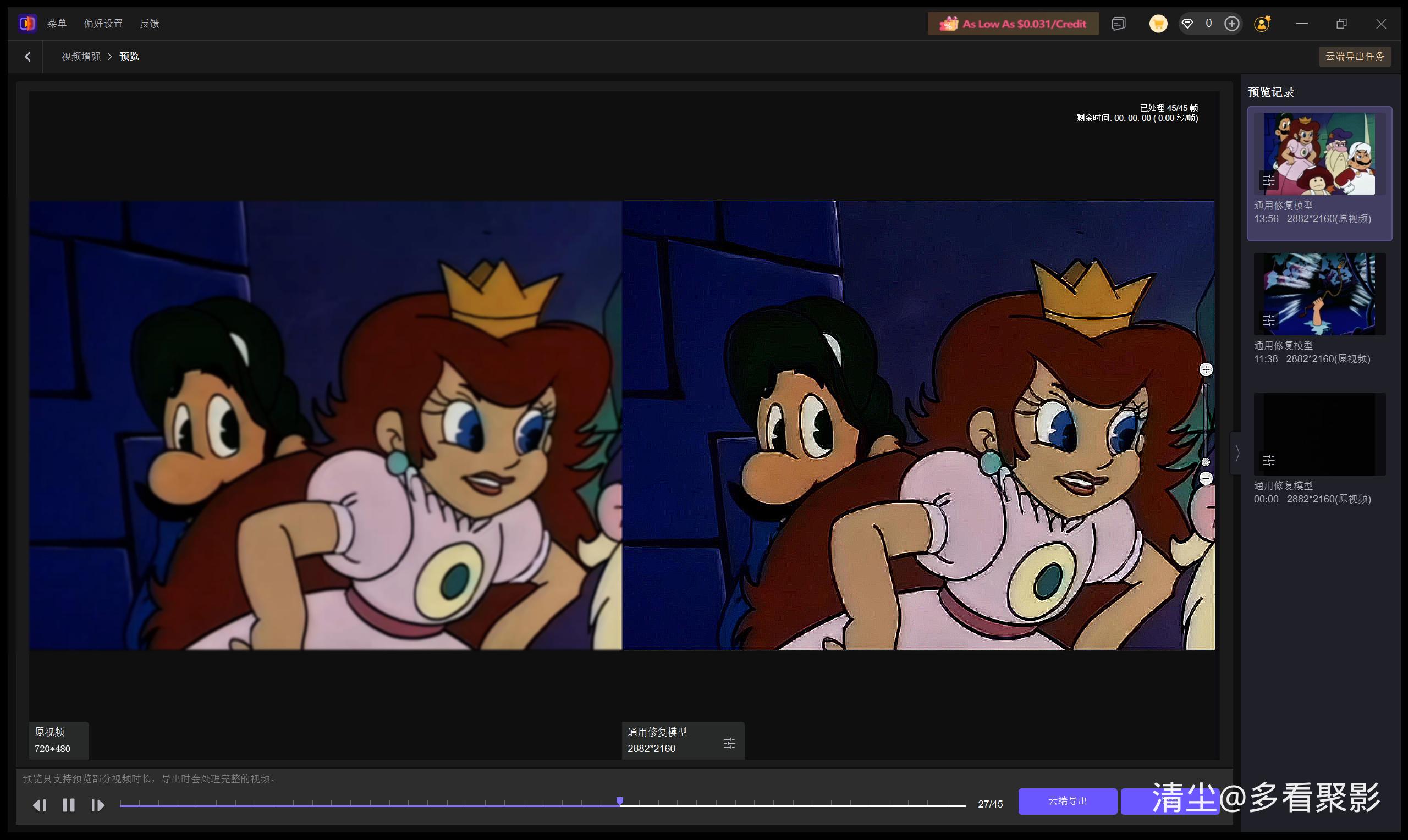1408x840 pixels.
Task: Click the 预览 breadcrumb label
Action: 129,57
